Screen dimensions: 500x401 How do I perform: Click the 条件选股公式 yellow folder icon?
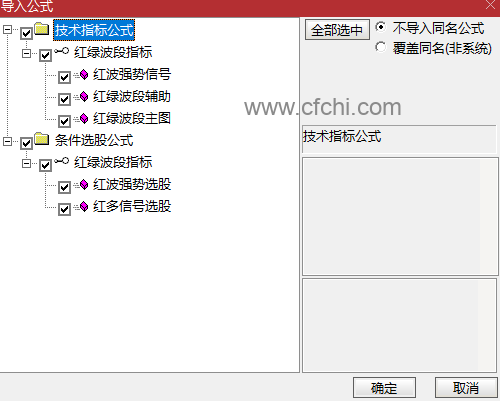pyautogui.click(x=42, y=139)
